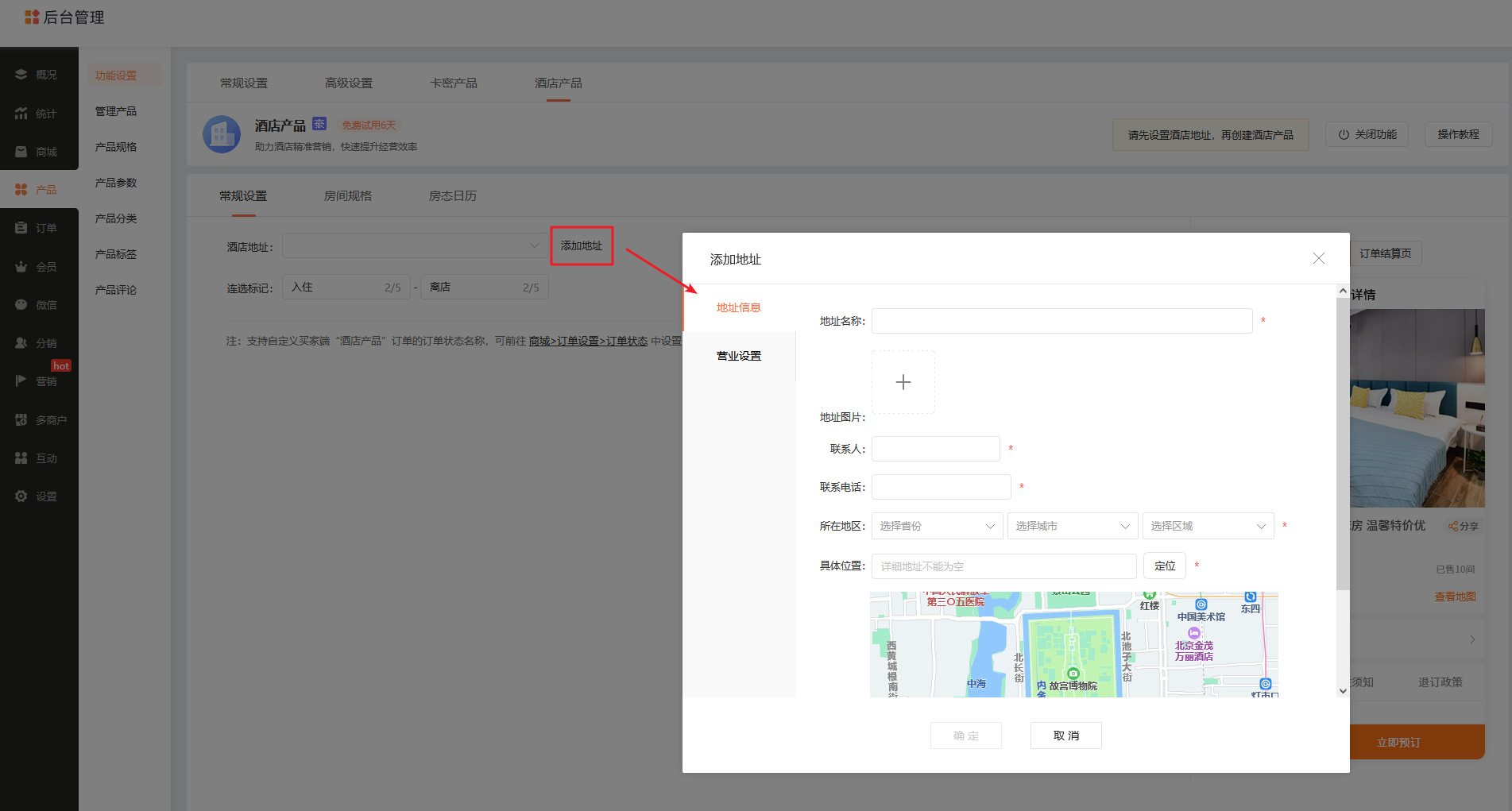
Task: Open the 订单 orders sidebar icon
Action: pyautogui.click(x=21, y=228)
